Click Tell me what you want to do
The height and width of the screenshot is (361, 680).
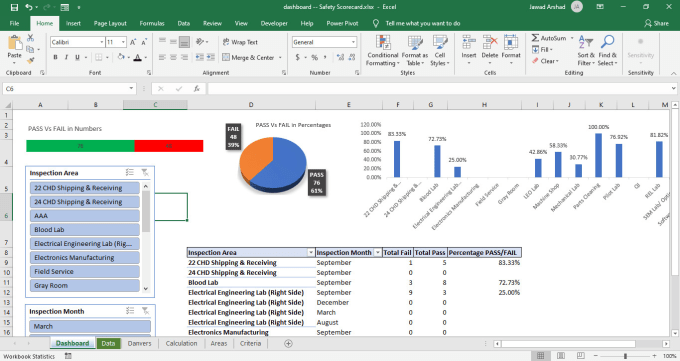(x=422, y=23)
